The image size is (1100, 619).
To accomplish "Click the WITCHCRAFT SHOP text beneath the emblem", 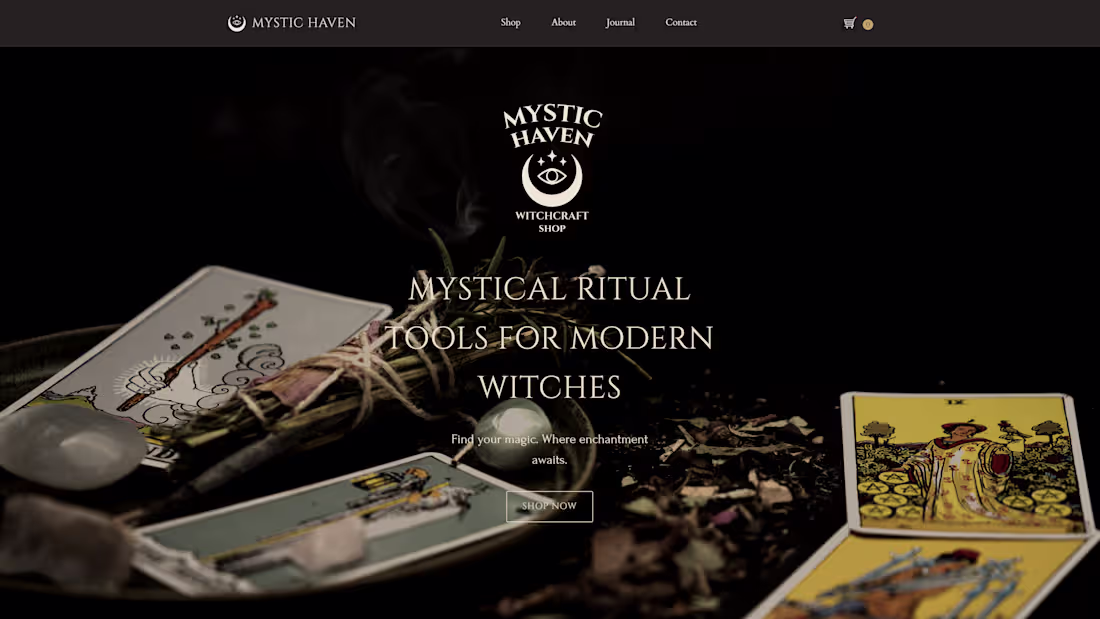I will pyautogui.click(x=551, y=222).
